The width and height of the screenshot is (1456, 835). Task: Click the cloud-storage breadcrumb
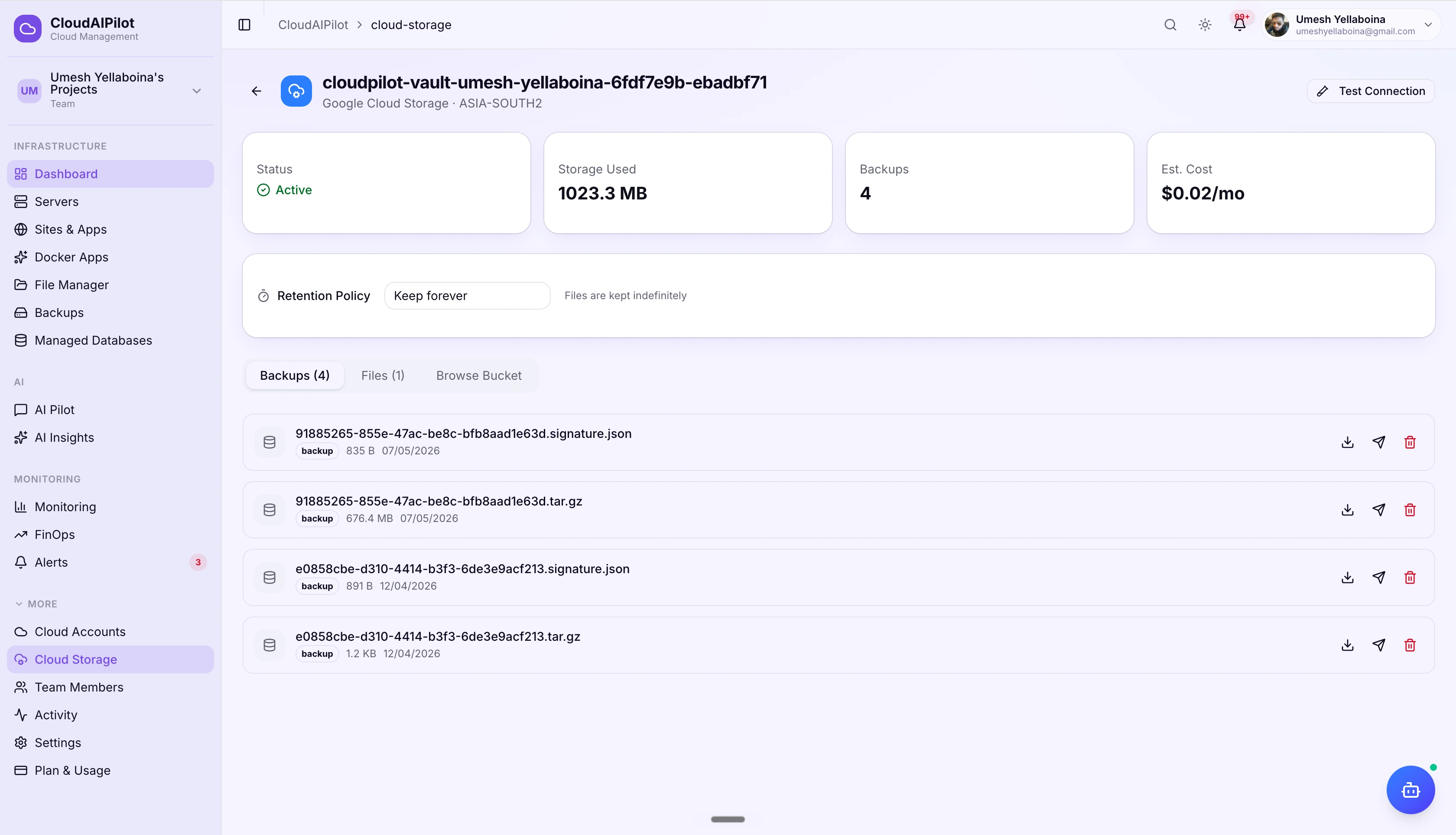[x=411, y=25]
